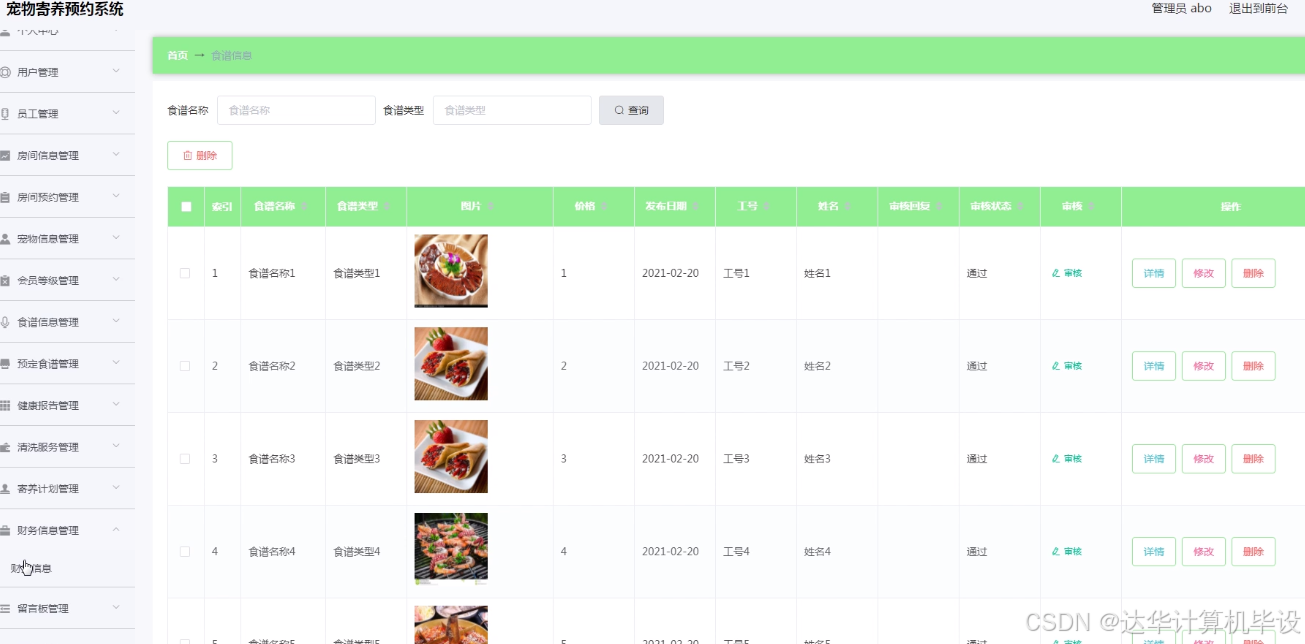Image resolution: width=1305 pixels, height=644 pixels.
Task: Expand the 留言板管理 chevron
Action: [116, 607]
